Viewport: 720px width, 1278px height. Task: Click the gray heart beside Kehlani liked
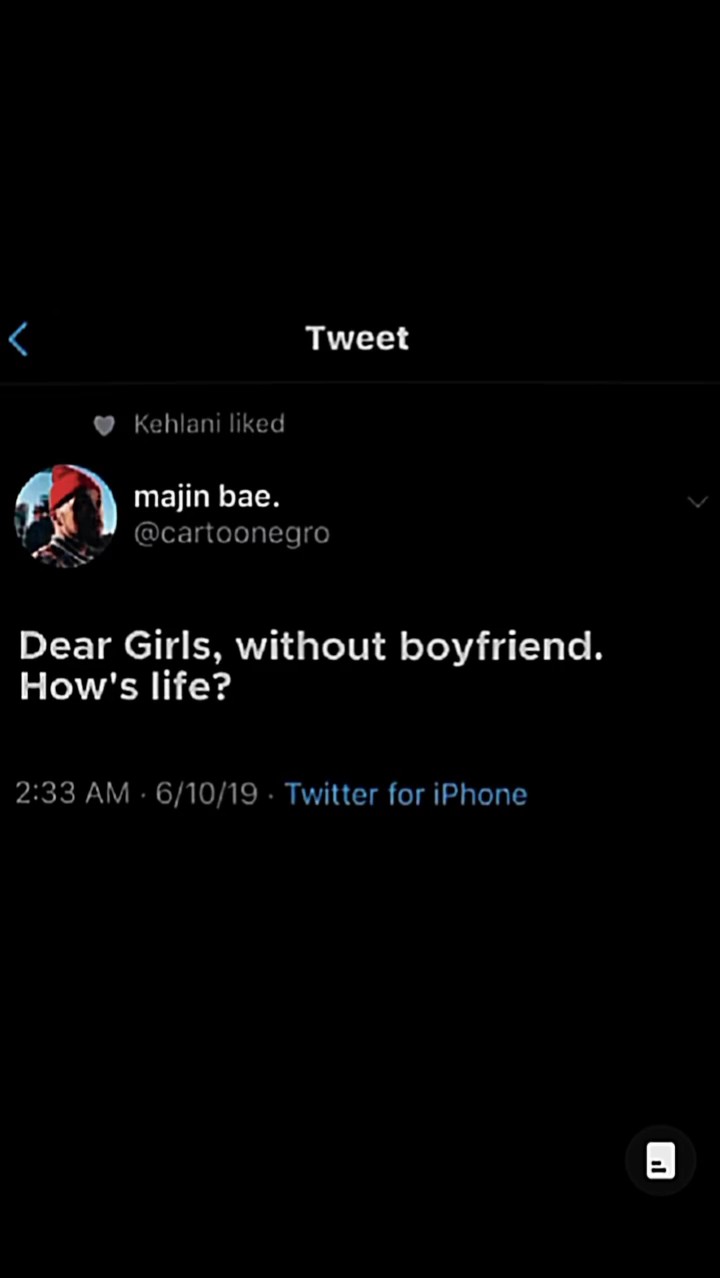(x=104, y=426)
